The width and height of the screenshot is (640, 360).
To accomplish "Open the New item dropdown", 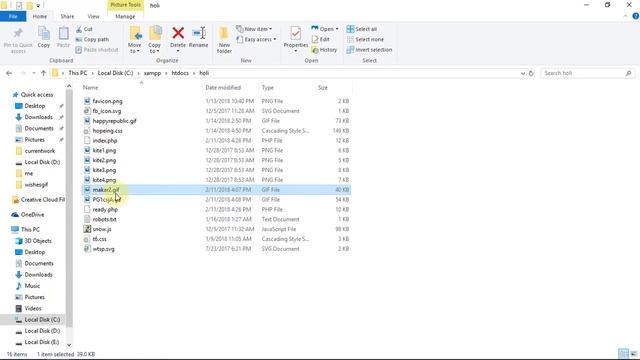I will (254, 29).
